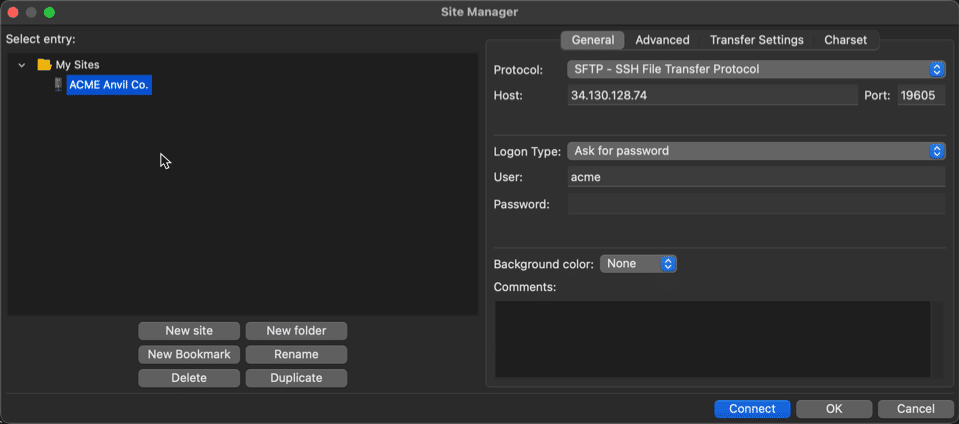The height and width of the screenshot is (424, 959).
Task: Click the New folder button
Action: [x=296, y=331]
